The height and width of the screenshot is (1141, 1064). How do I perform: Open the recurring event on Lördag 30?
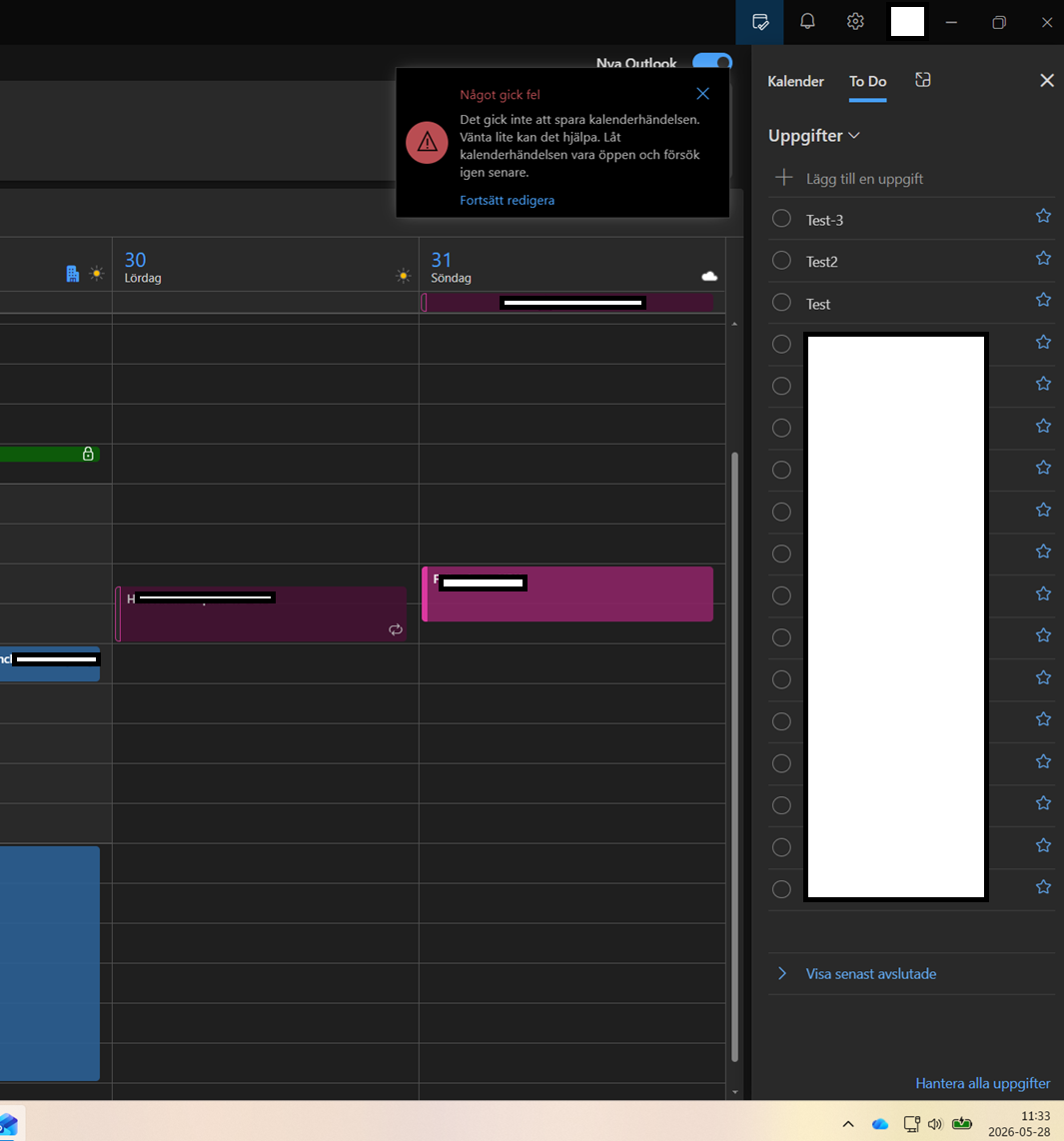[x=261, y=614]
